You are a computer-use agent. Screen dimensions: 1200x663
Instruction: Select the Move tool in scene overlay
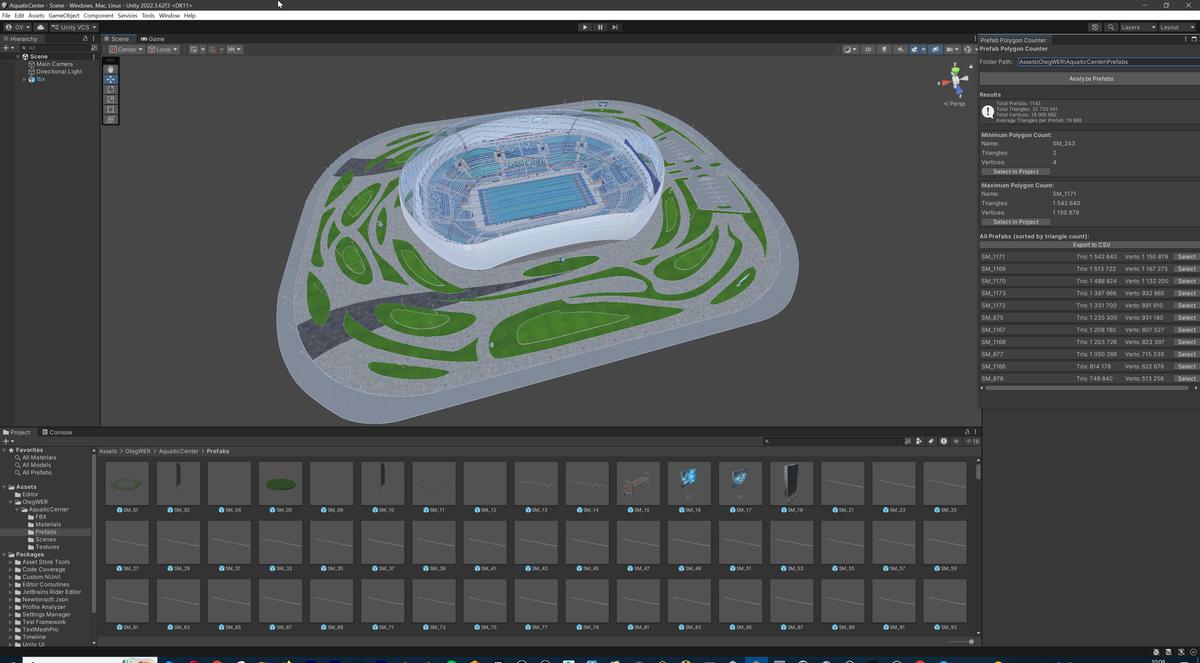[111, 79]
